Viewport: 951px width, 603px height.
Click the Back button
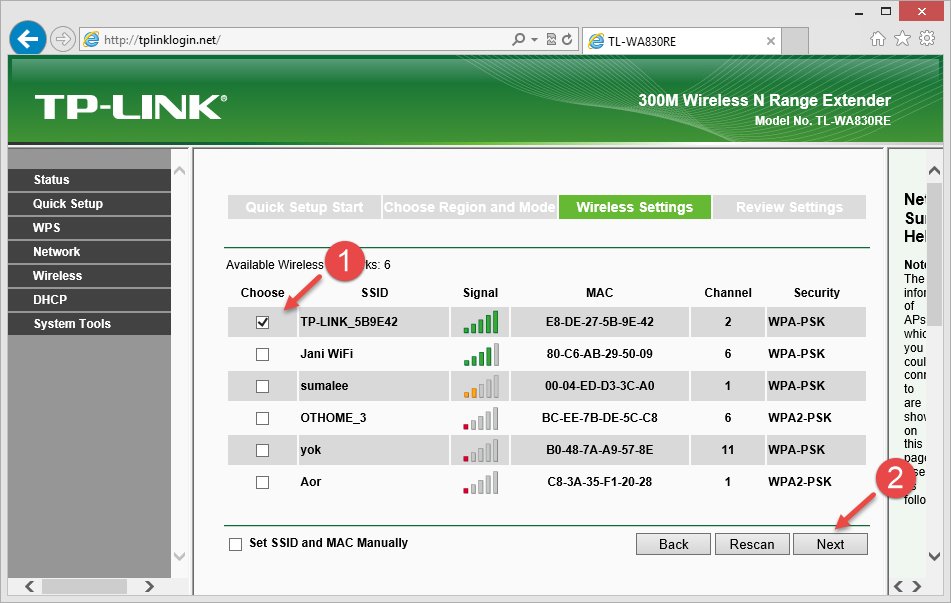673,544
